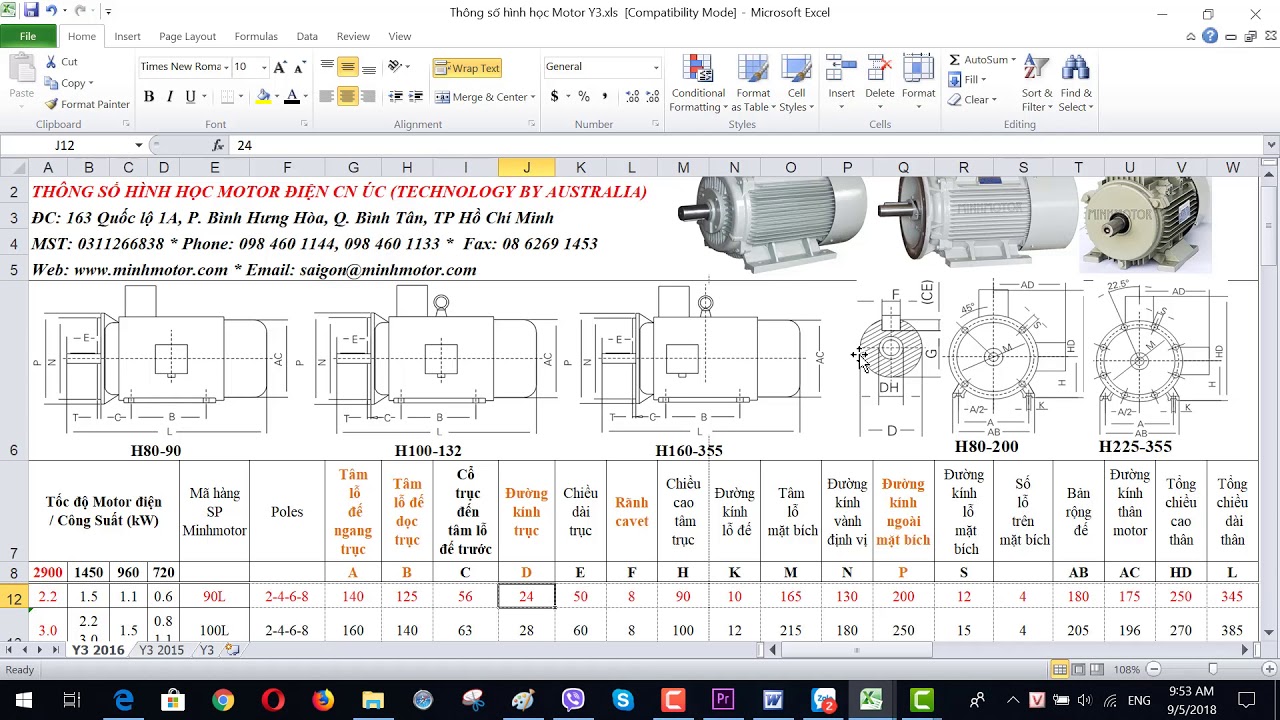The height and width of the screenshot is (720, 1280).
Task: Open the font name dropdown
Action: click(x=224, y=67)
